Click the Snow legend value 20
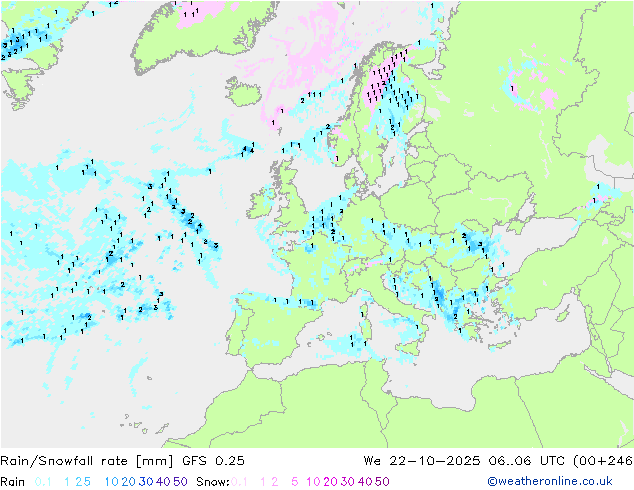Viewport: 634px width, 490px height. click(330, 482)
